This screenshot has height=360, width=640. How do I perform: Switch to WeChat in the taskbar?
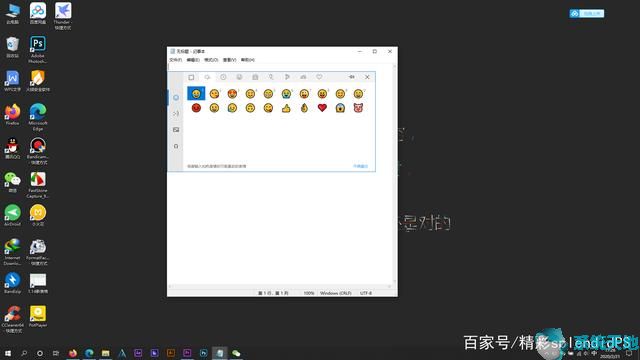236,353
